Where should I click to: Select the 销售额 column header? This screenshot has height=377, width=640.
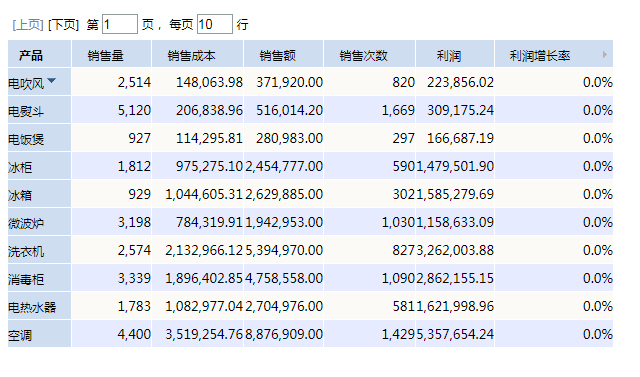tap(283, 54)
